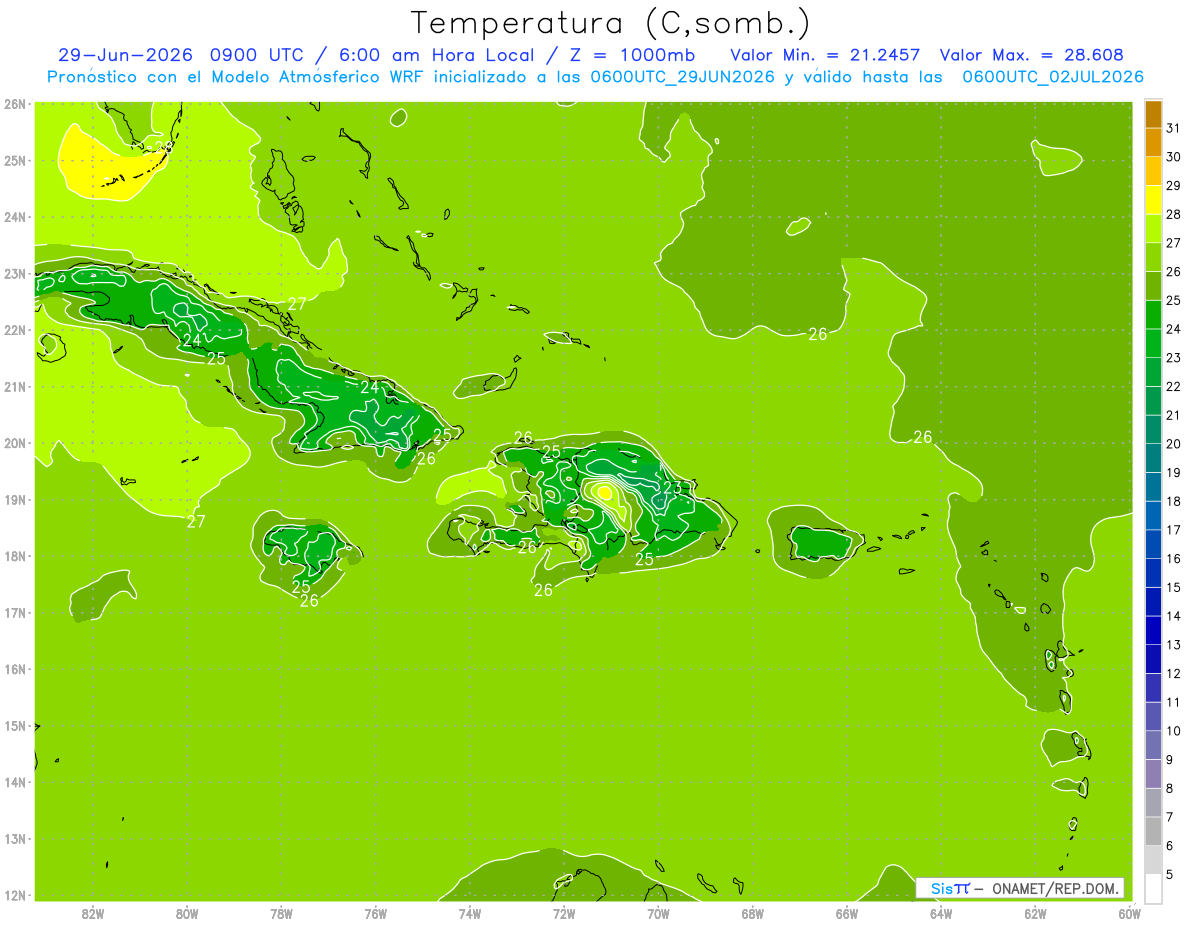Select the 78W longitude axis label
Screen dimensions: 1200x927
click(281, 914)
